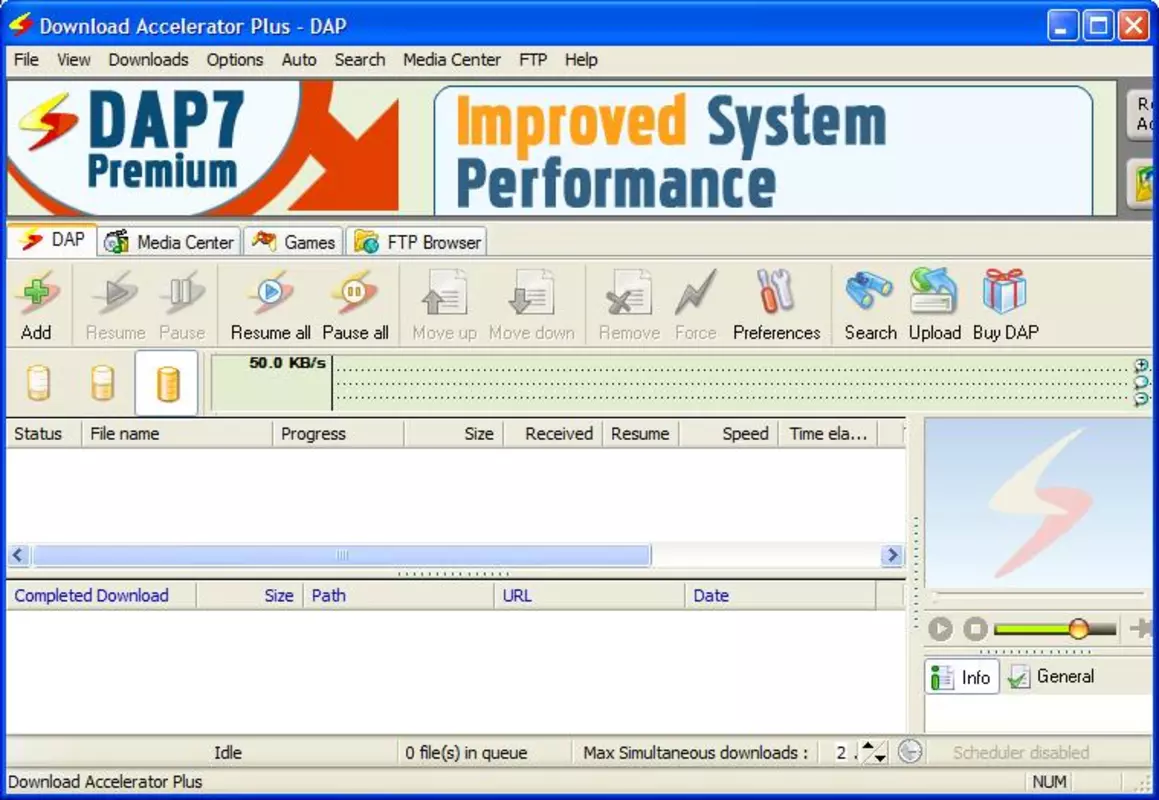
Task: Click the Remove toolbar icon
Action: (x=629, y=305)
